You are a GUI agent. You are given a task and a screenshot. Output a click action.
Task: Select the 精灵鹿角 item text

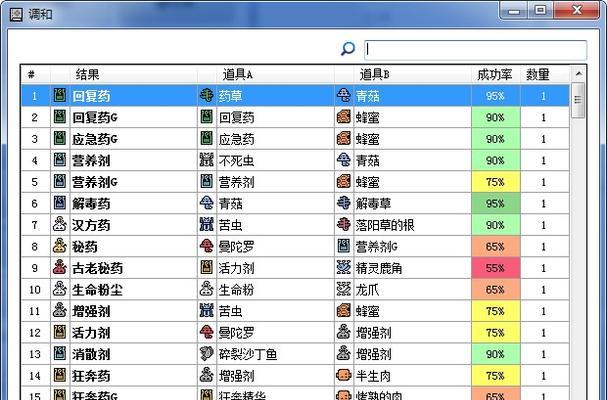pyautogui.click(x=379, y=268)
